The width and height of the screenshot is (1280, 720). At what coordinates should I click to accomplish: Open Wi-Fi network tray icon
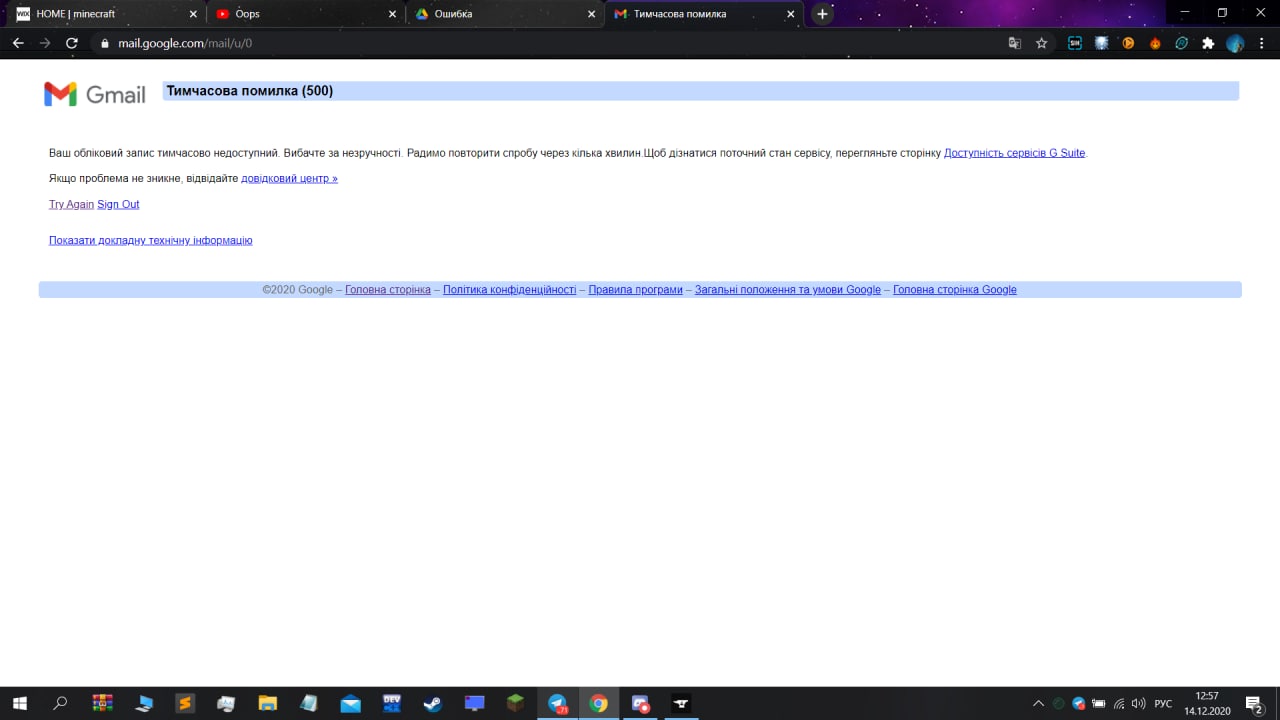pyautogui.click(x=1118, y=703)
